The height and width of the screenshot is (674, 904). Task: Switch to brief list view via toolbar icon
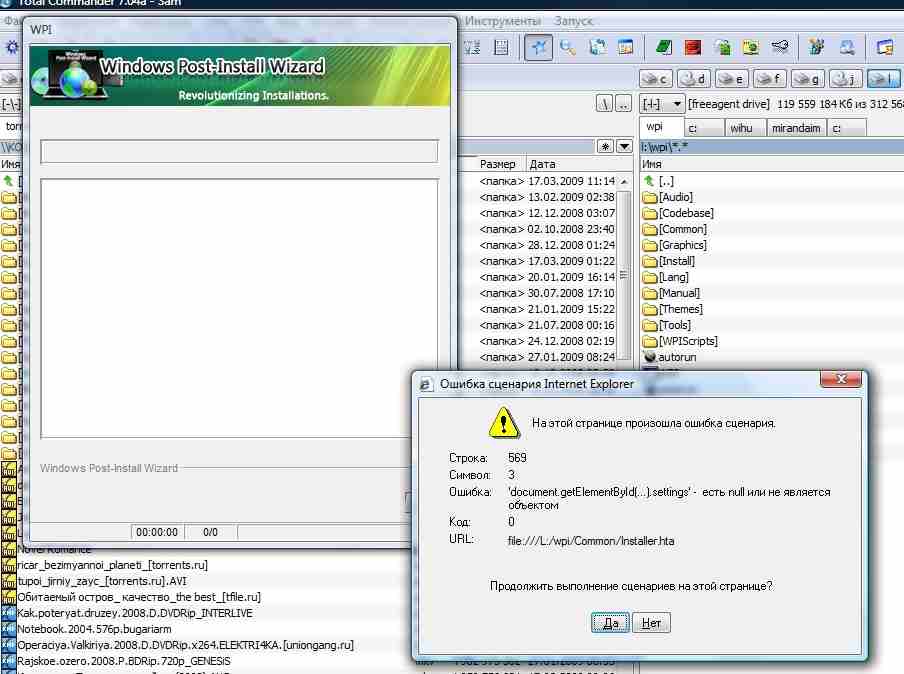coord(473,47)
